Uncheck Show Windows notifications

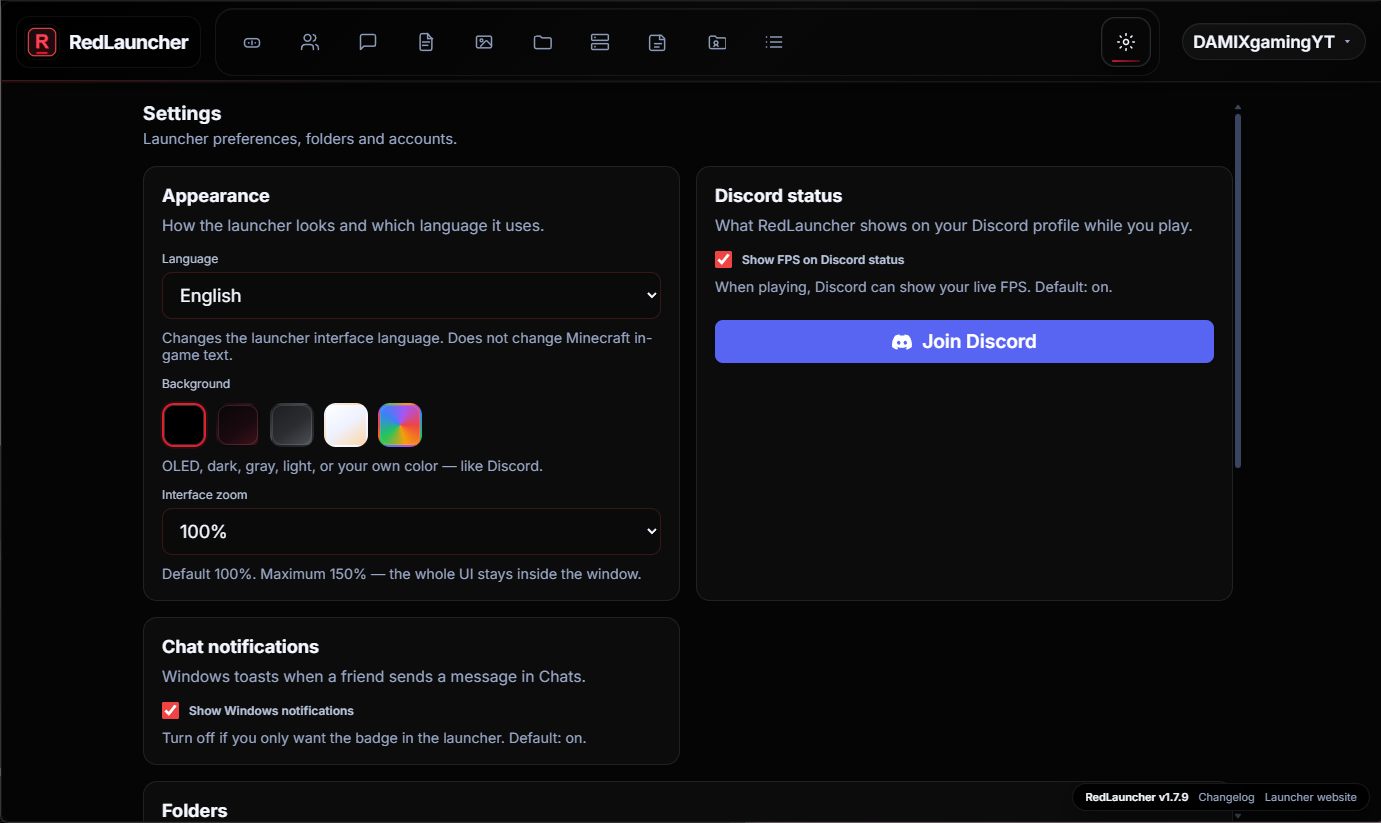point(171,710)
